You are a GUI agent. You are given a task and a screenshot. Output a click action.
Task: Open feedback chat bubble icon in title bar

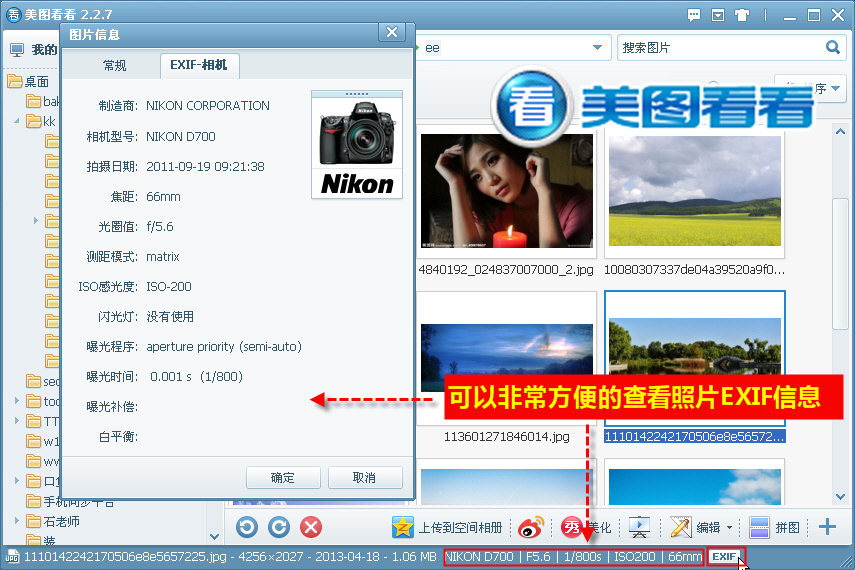pos(694,15)
